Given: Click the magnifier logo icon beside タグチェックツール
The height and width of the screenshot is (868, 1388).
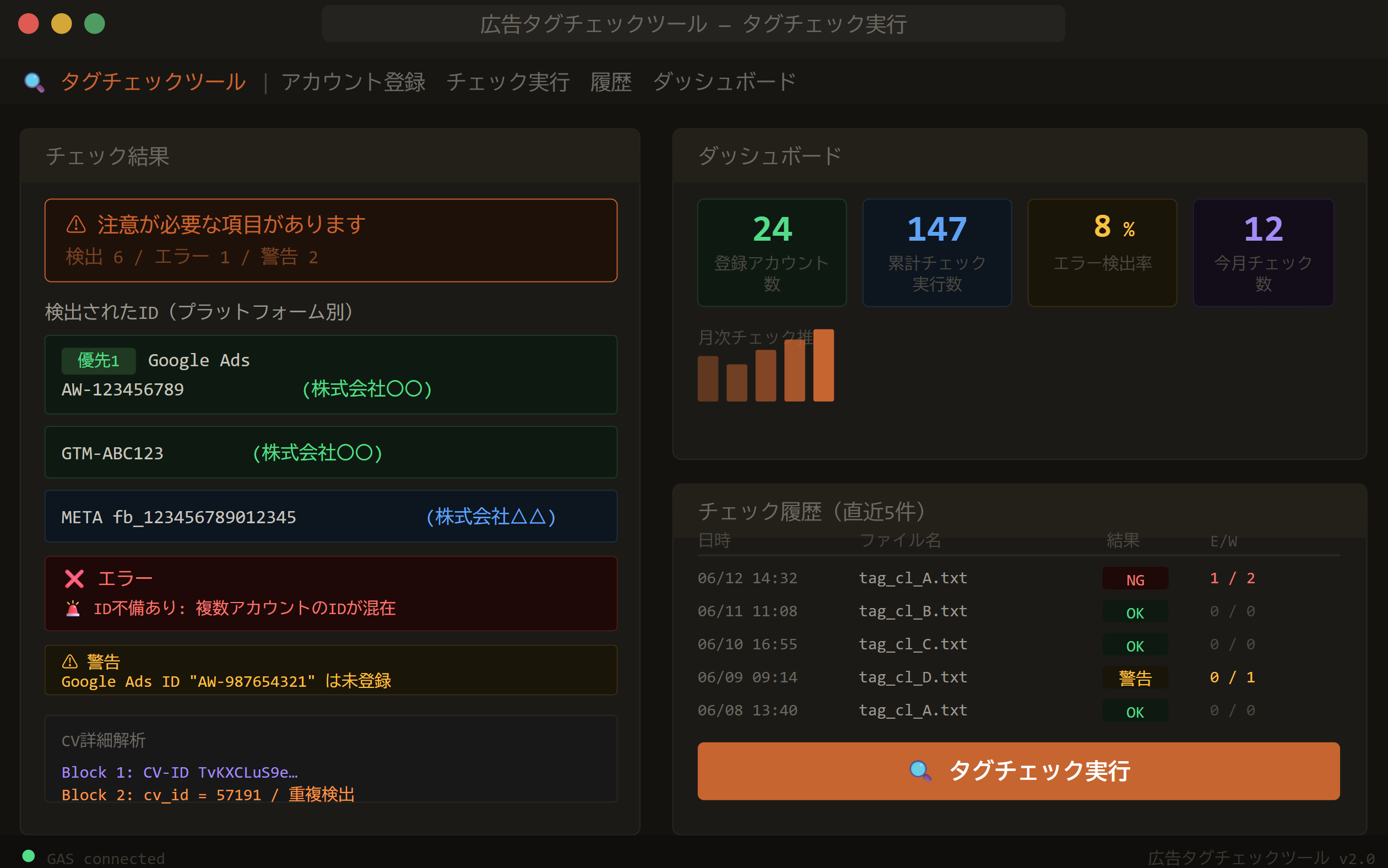Looking at the screenshot, I should (35, 82).
